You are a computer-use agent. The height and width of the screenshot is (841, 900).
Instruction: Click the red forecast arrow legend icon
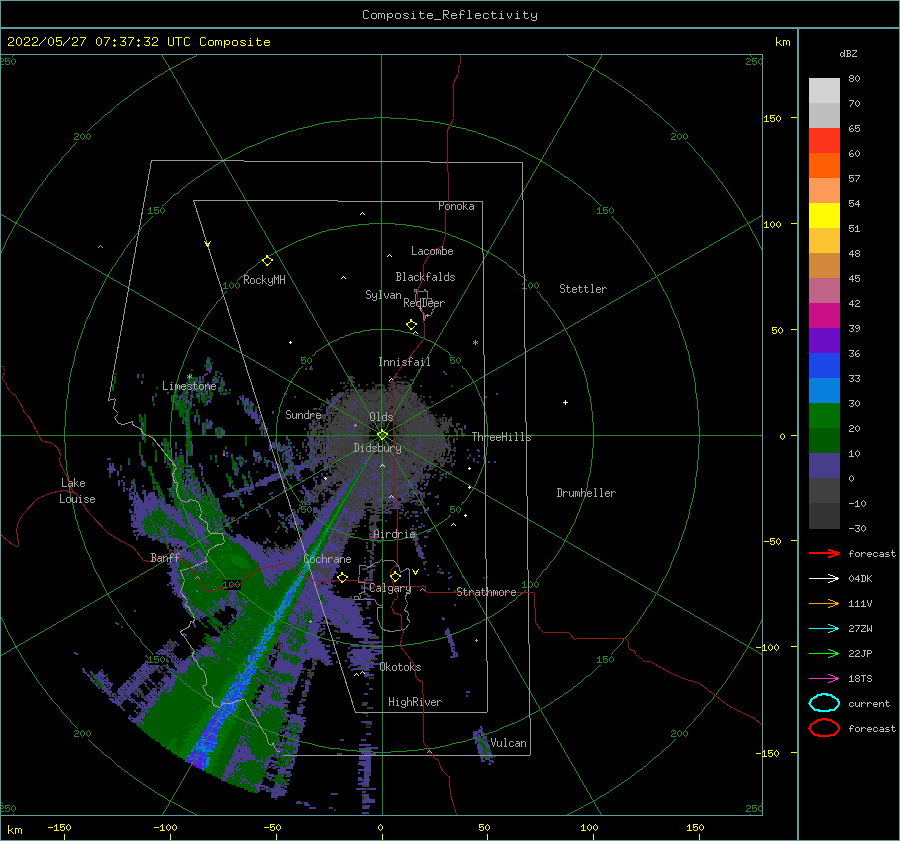[824, 553]
